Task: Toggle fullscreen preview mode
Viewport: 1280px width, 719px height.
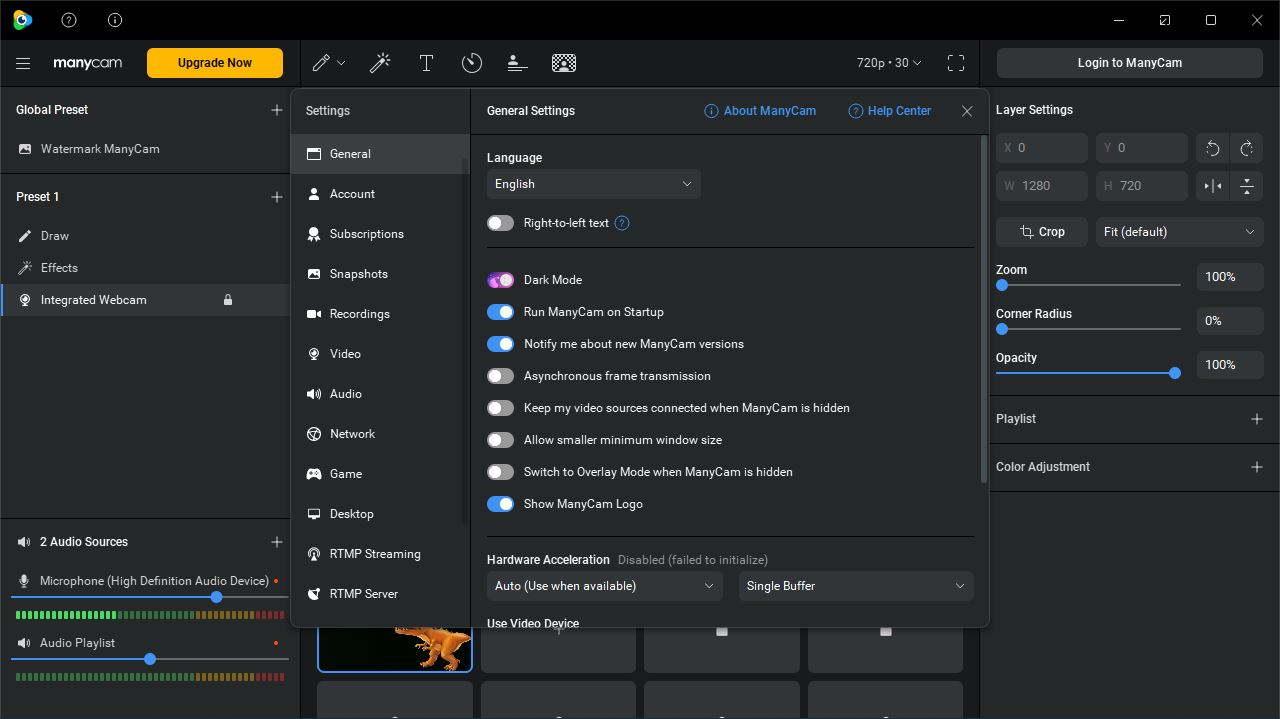Action: pyautogui.click(x=956, y=63)
